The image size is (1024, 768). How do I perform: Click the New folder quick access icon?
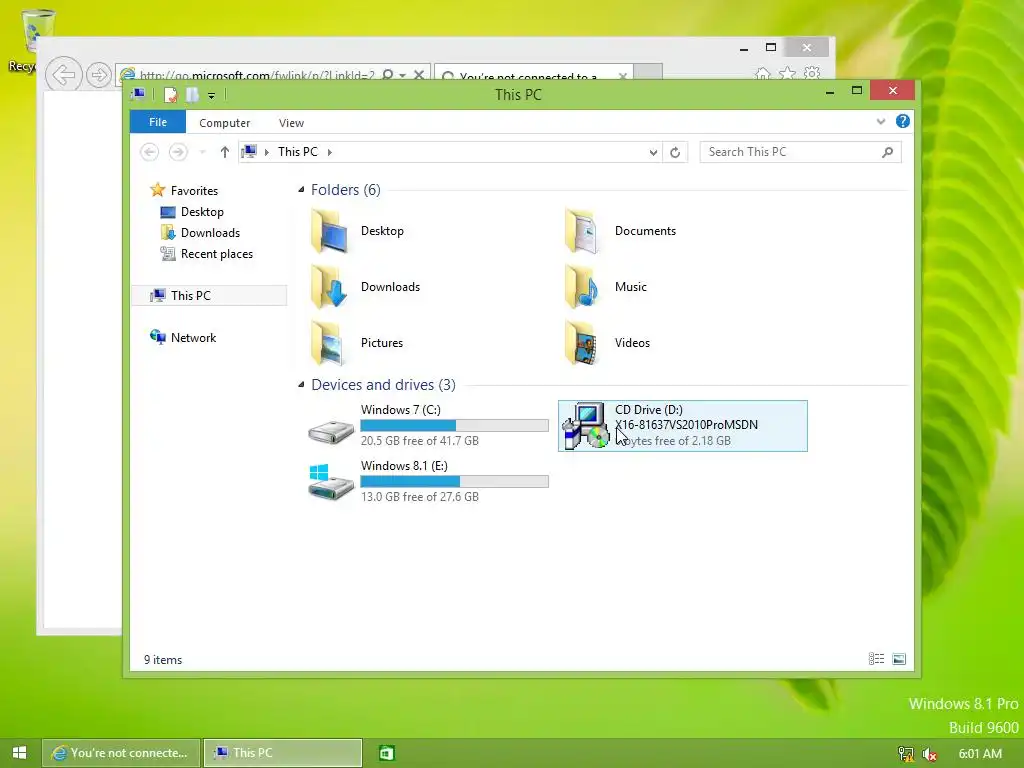192,95
